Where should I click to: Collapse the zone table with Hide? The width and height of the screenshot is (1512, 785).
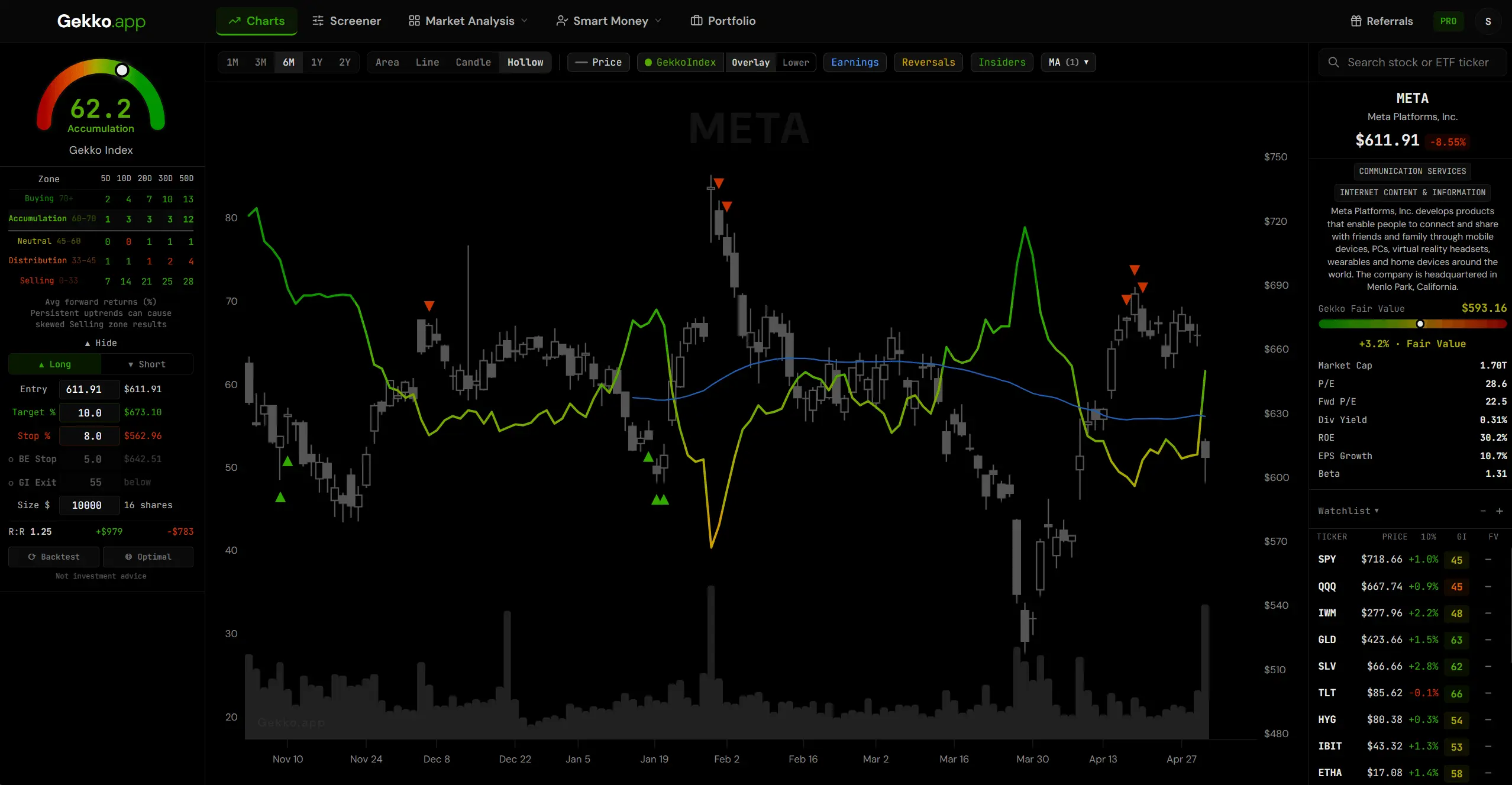click(x=101, y=343)
